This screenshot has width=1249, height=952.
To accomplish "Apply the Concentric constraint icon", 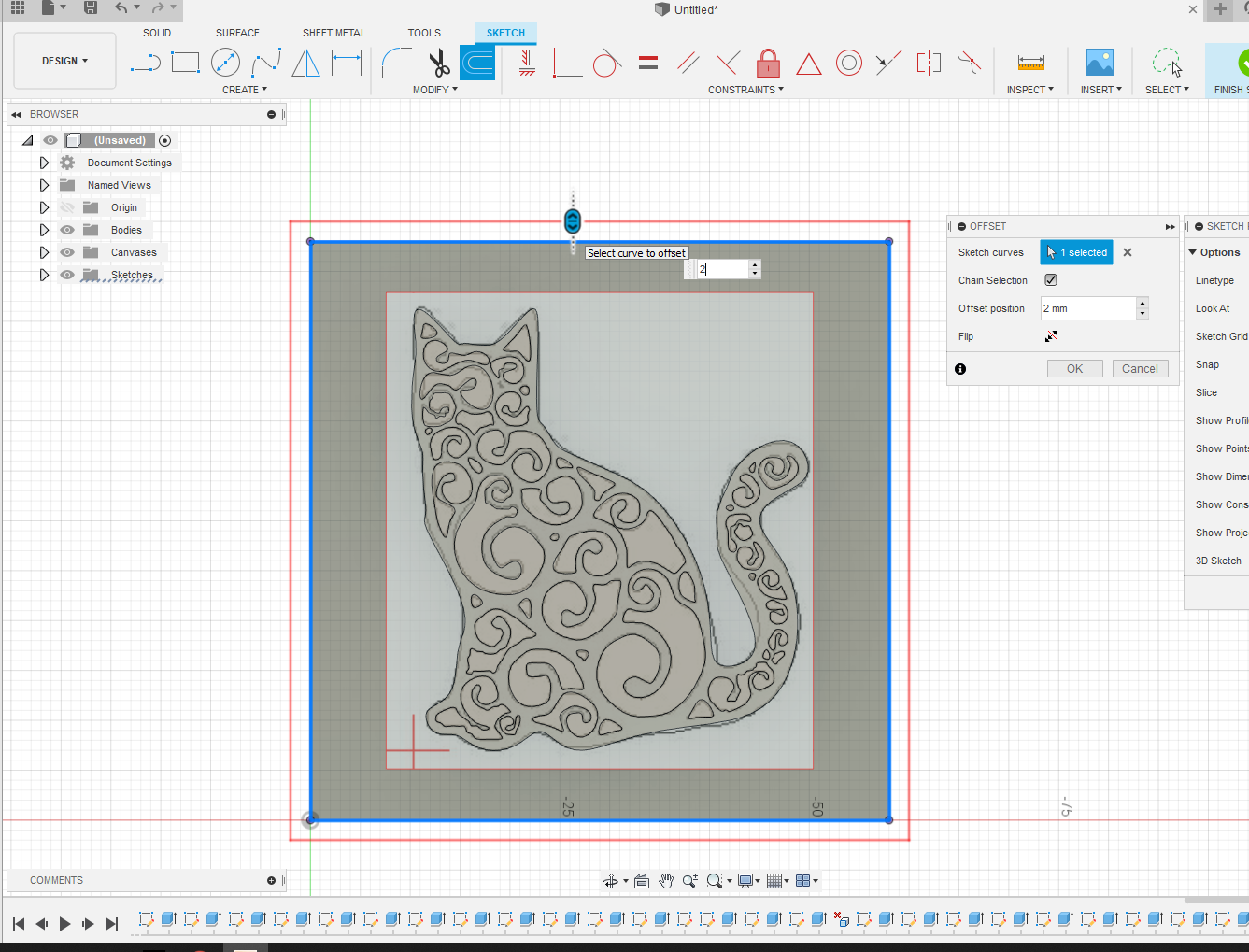I will [848, 63].
